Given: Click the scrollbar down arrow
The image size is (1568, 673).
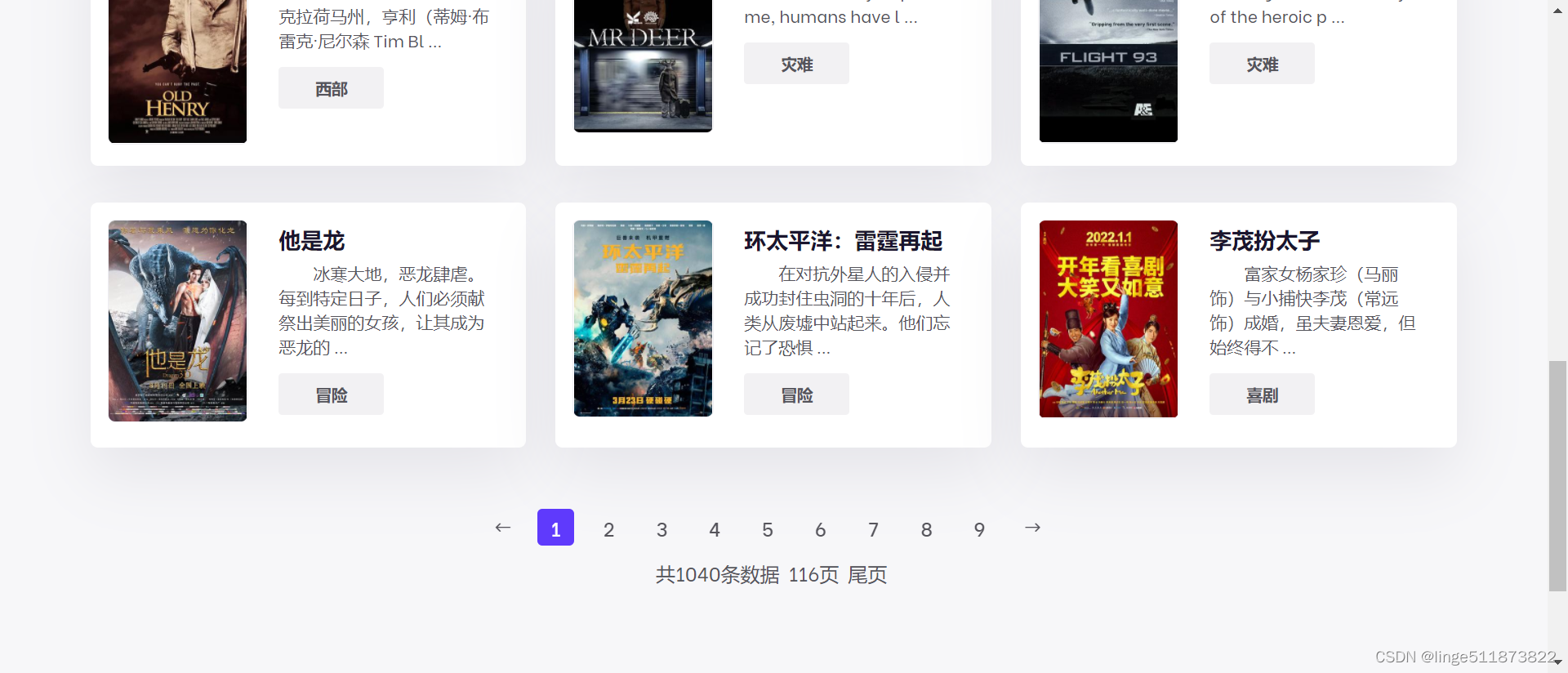Looking at the screenshot, I should click(x=1557, y=662).
